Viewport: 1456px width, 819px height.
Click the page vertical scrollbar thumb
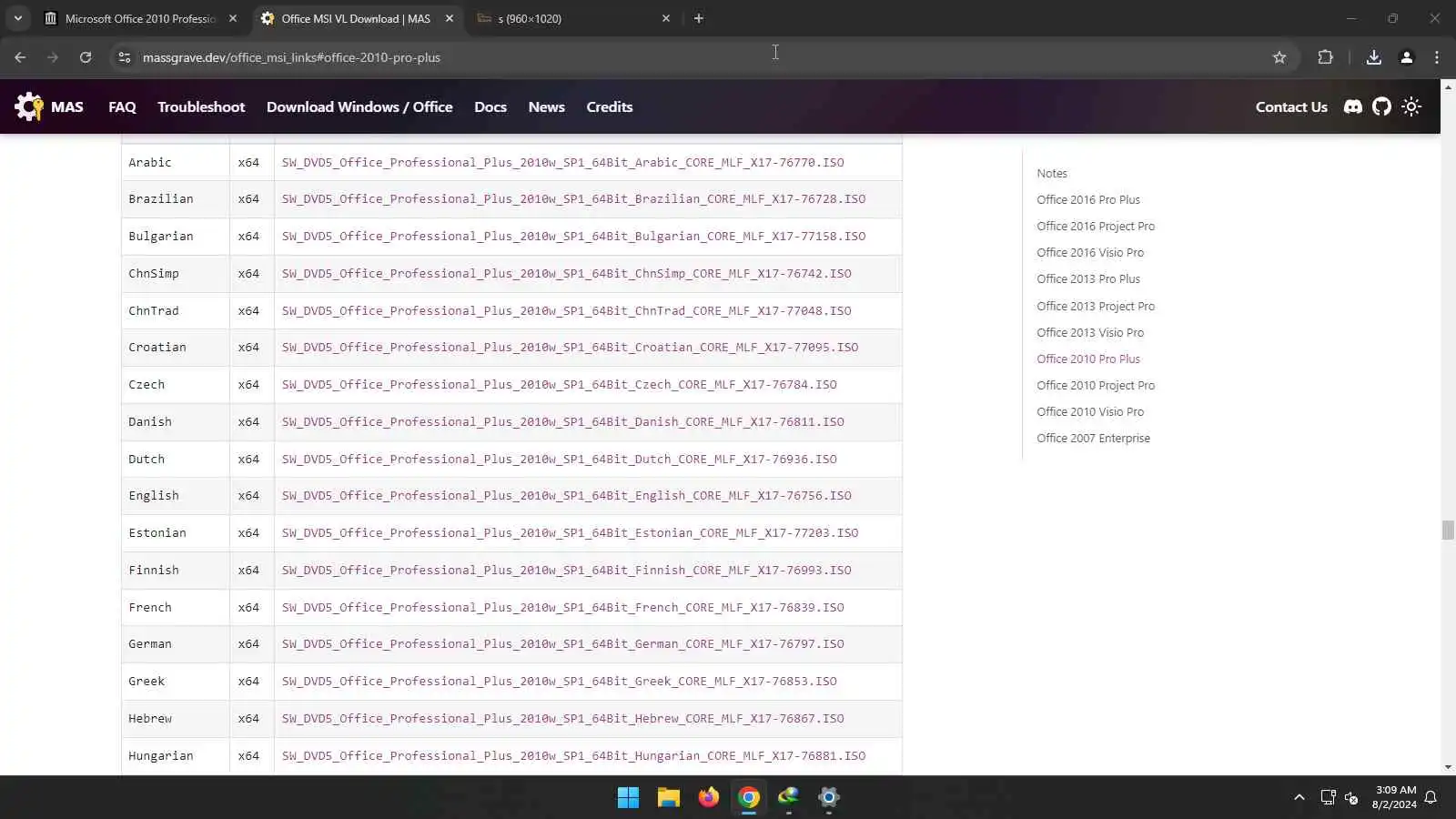coord(1448,530)
